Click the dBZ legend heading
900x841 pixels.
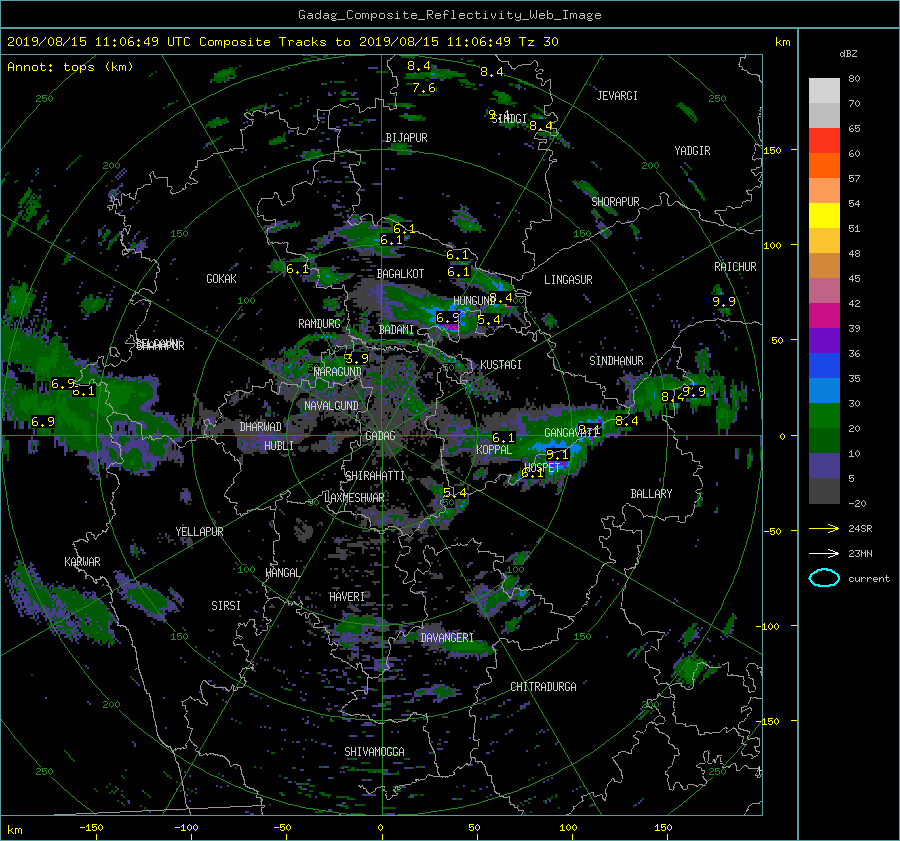click(x=848, y=54)
